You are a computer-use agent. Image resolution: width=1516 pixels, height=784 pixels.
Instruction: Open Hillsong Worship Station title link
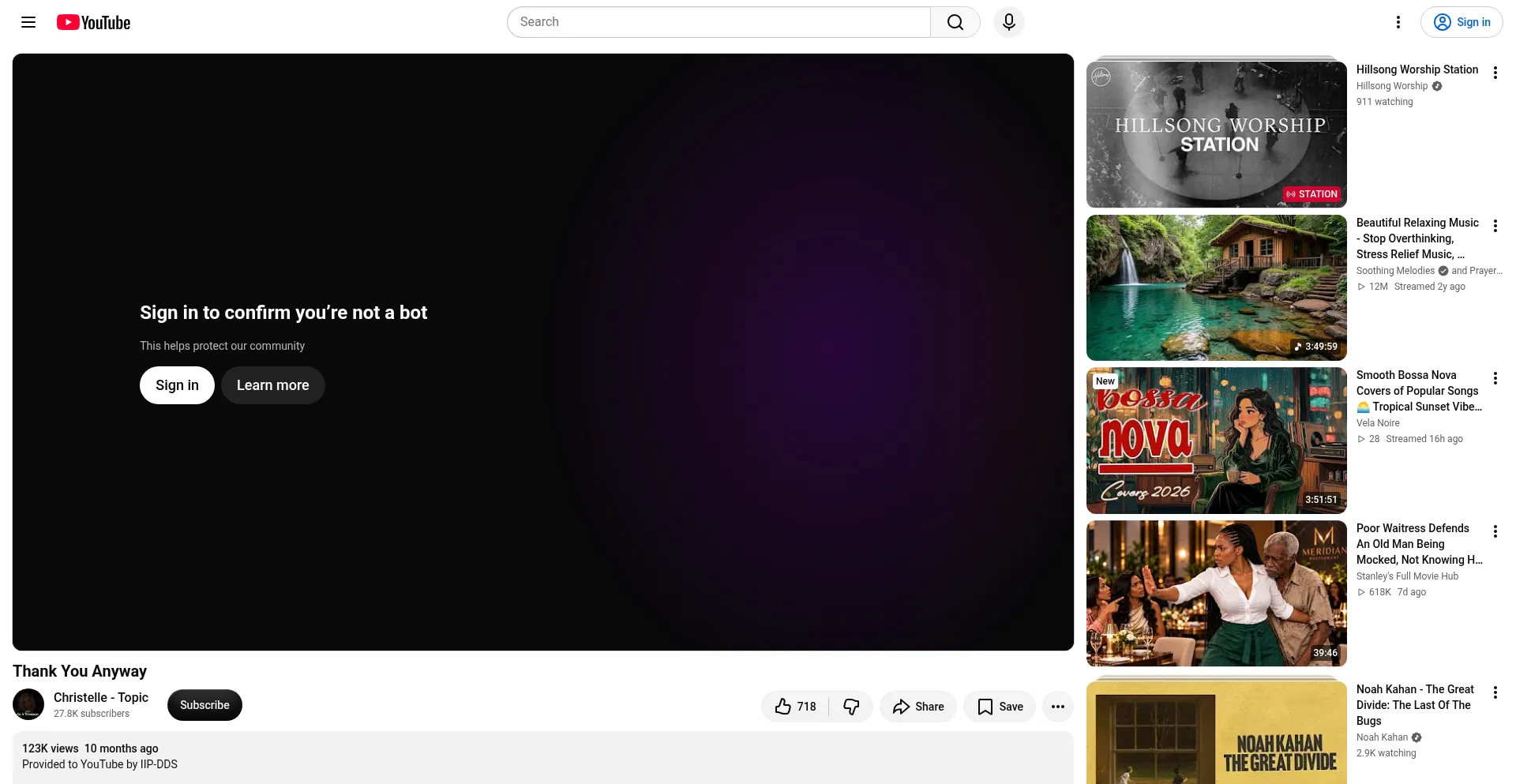[x=1417, y=69]
